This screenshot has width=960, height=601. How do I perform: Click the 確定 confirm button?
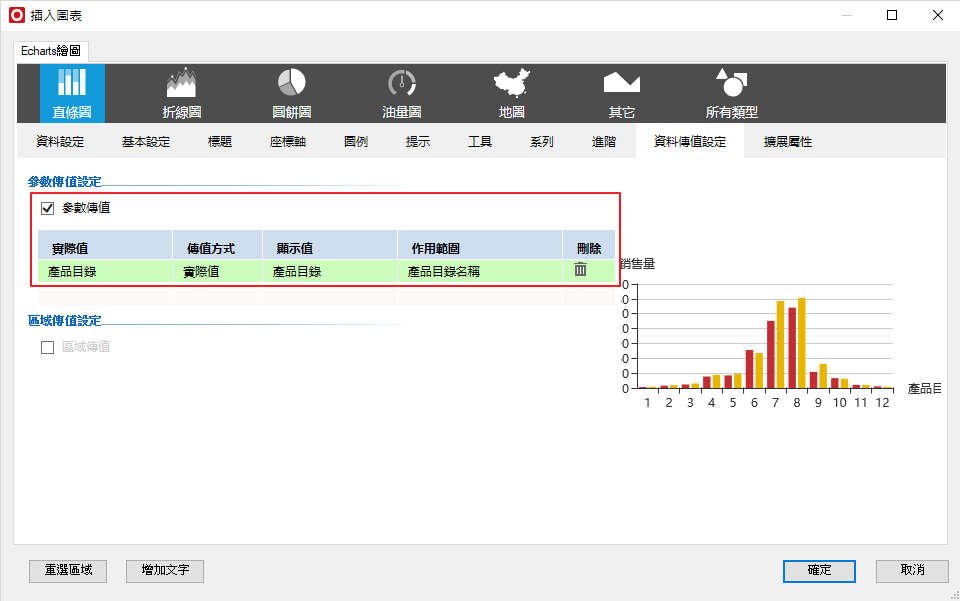819,570
